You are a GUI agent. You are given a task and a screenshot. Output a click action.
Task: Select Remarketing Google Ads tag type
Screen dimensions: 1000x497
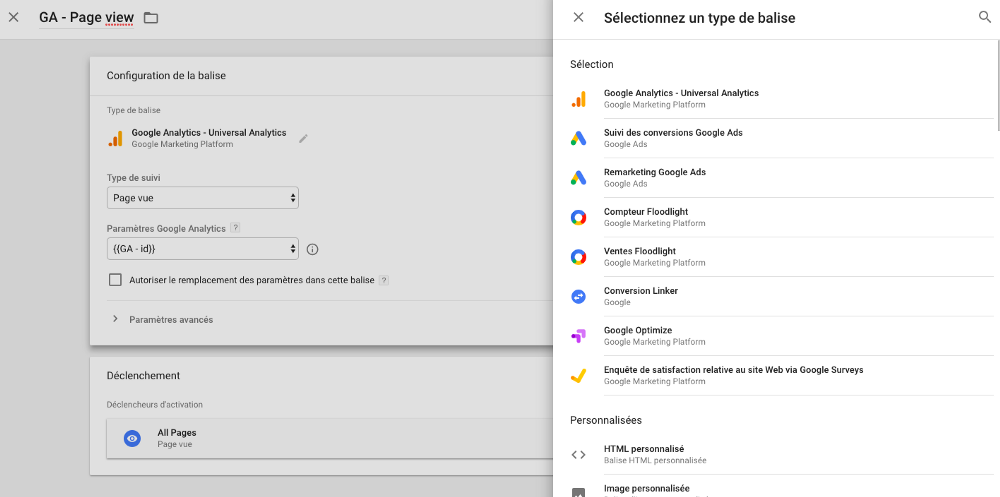point(782,178)
